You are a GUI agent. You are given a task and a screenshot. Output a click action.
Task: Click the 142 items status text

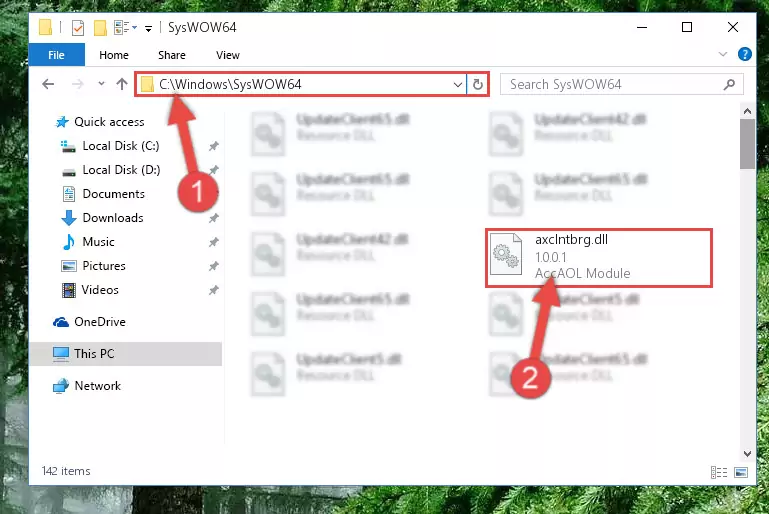[66, 471]
